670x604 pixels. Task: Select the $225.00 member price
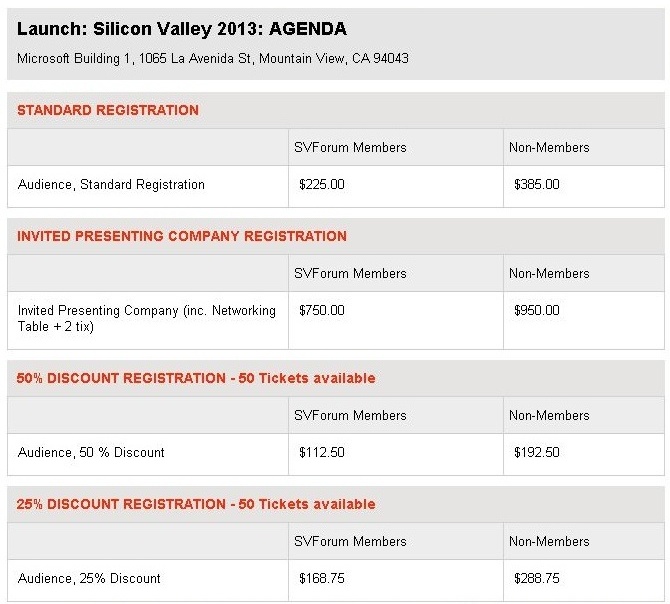(x=322, y=185)
